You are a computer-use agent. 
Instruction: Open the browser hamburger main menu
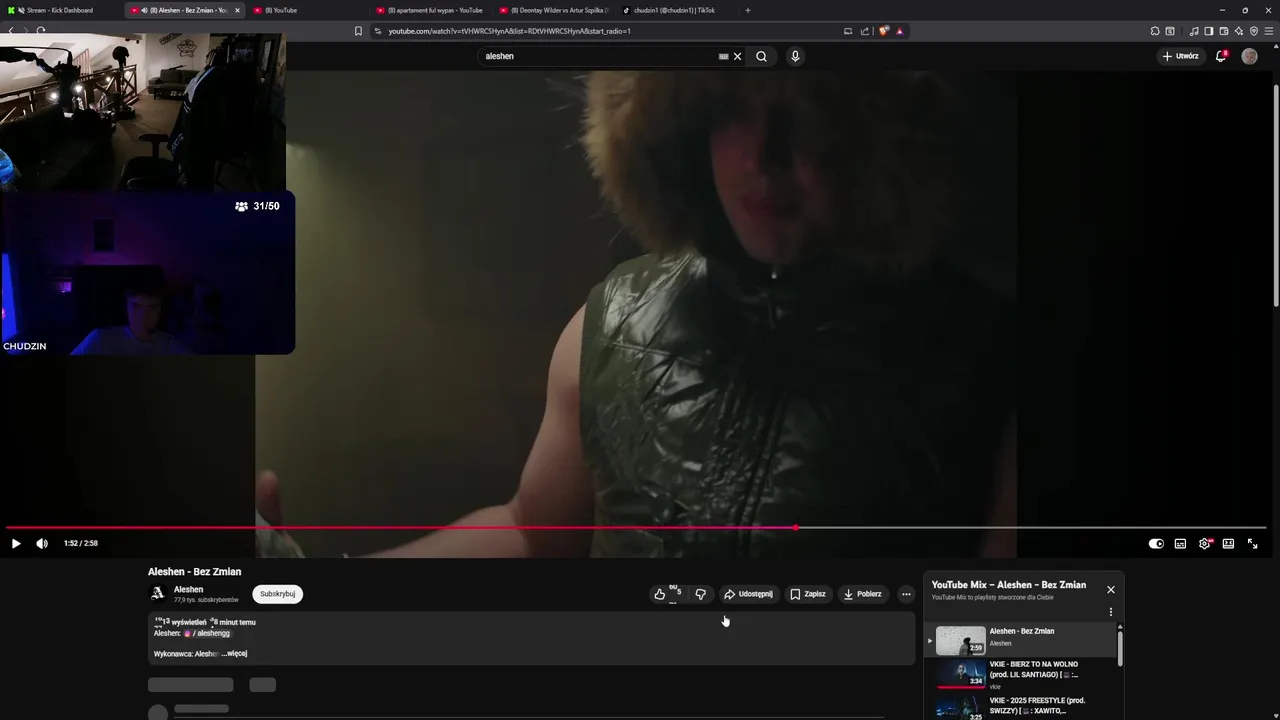click(1269, 31)
